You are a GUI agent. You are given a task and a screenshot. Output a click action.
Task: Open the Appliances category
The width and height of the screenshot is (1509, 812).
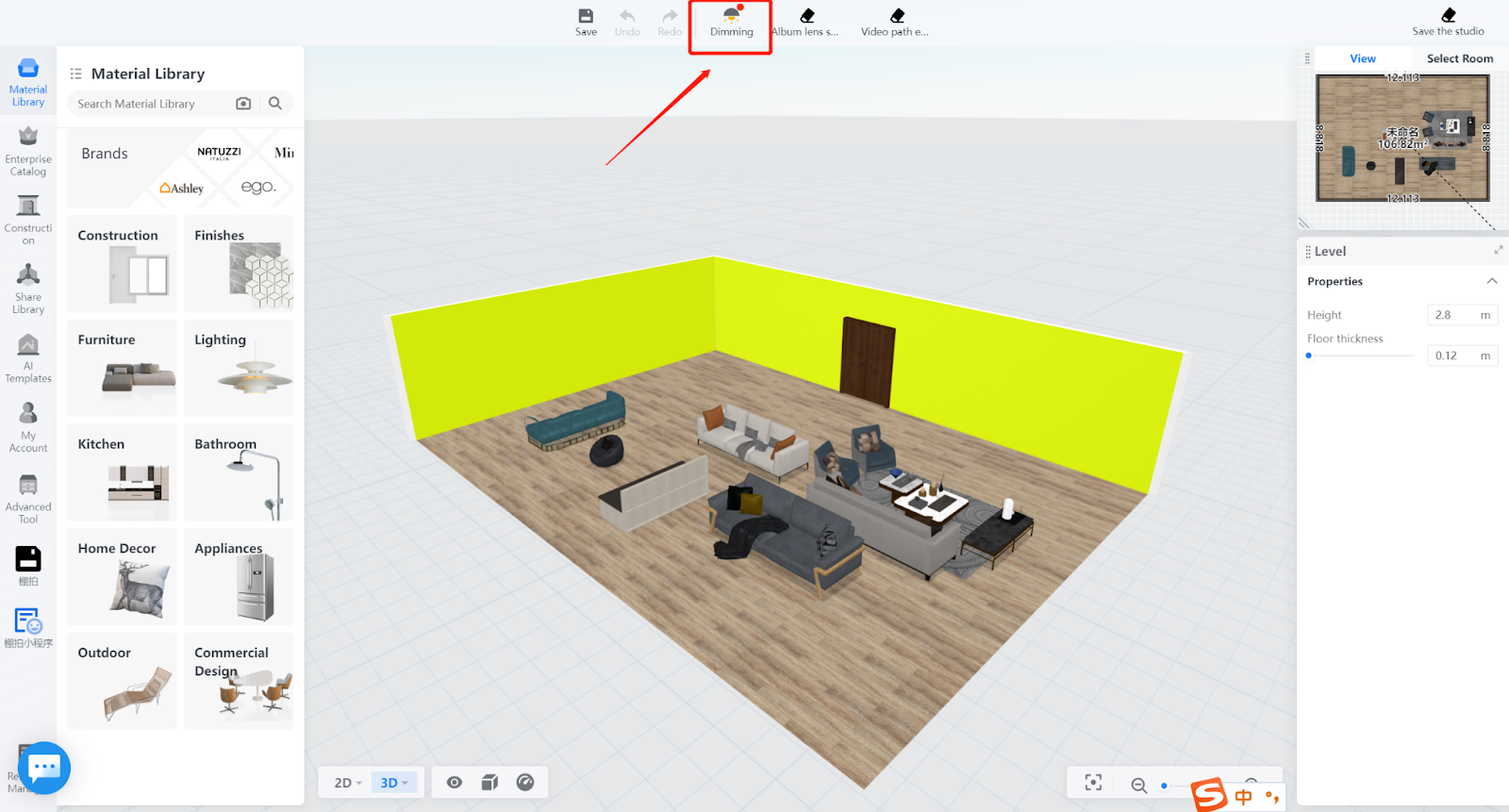click(239, 577)
